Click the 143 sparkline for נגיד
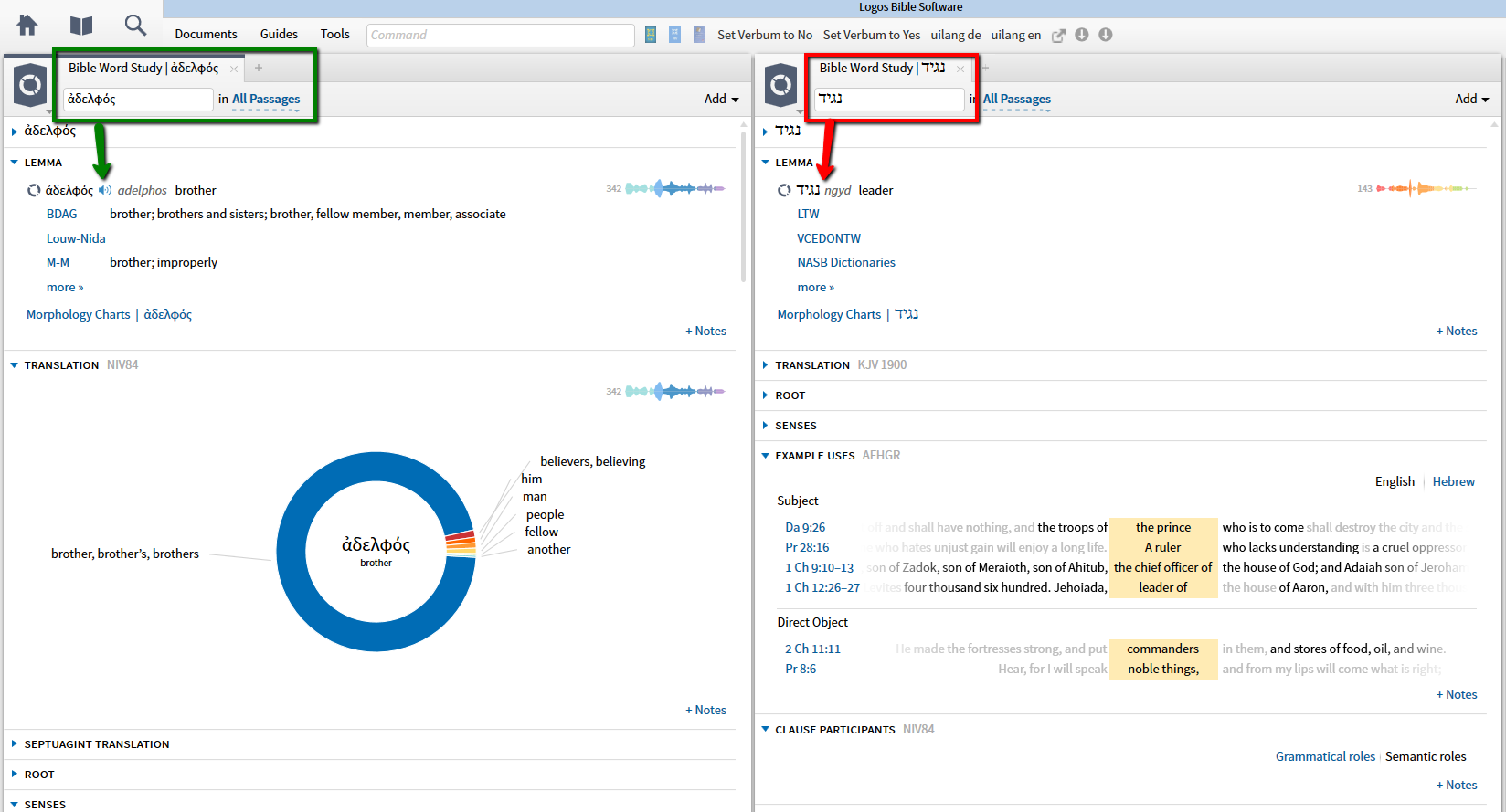Viewport: 1506px width, 812px height. 1426,188
